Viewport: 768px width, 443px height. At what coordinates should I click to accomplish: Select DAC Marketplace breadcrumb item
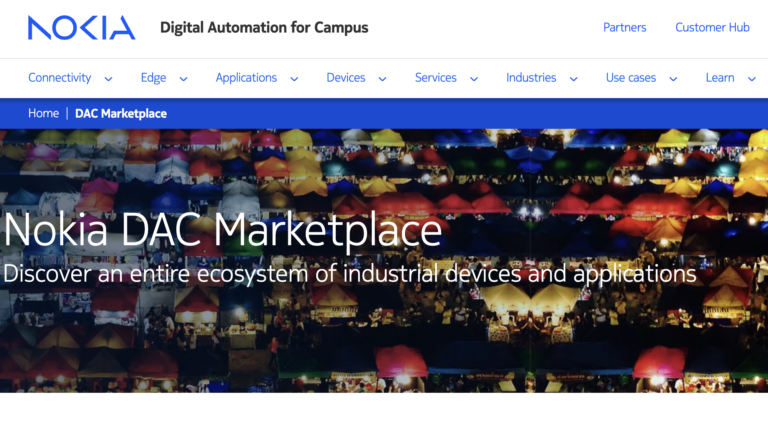click(x=121, y=113)
